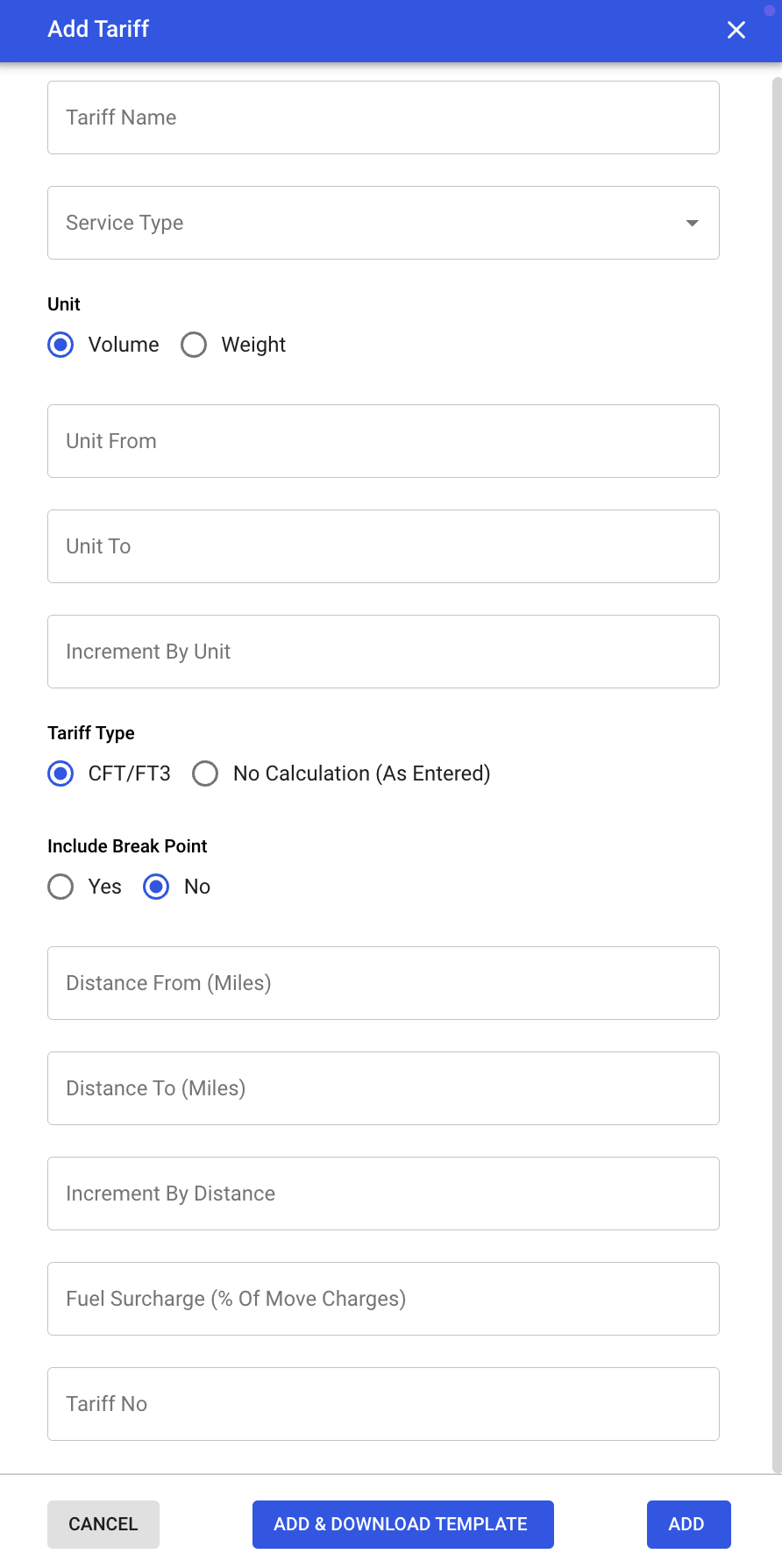782x1568 pixels.
Task: Open the Service Type dropdown
Action: 383,223
